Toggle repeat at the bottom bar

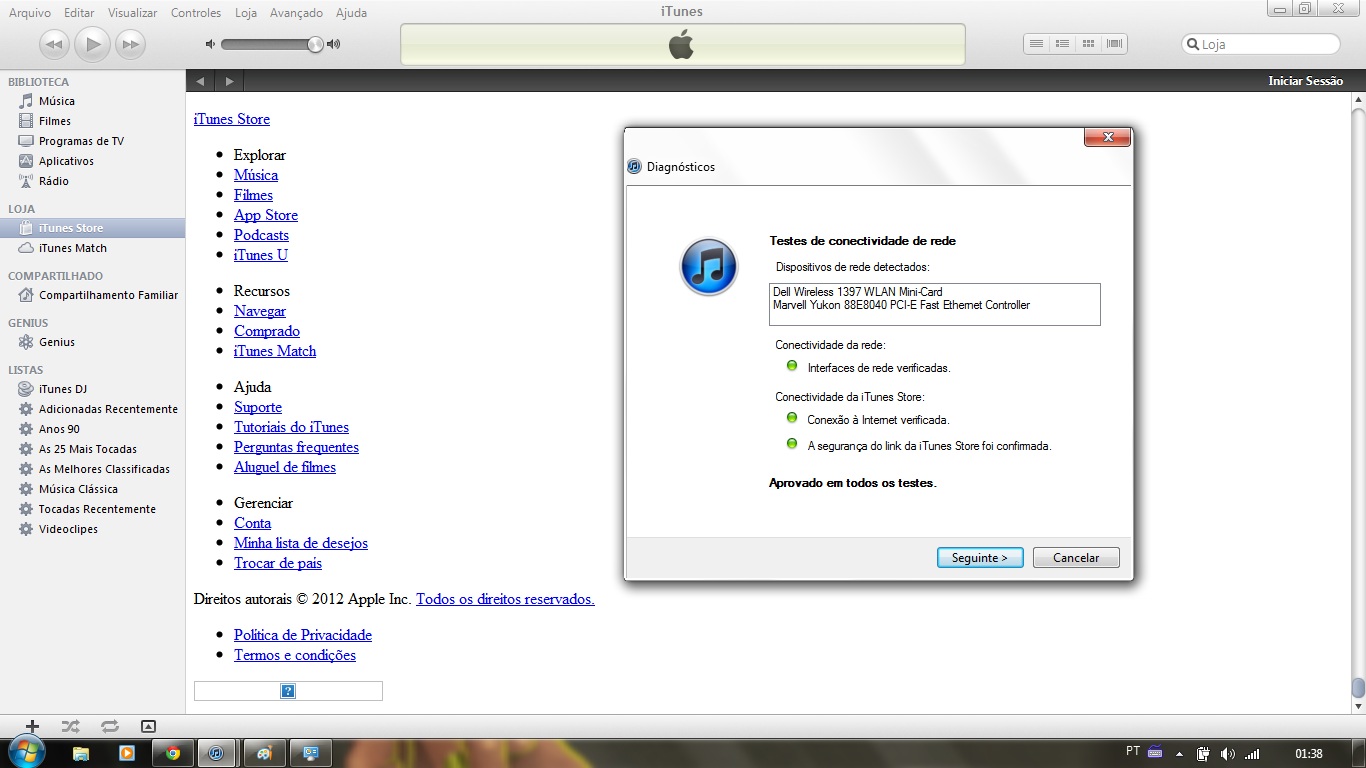(109, 727)
